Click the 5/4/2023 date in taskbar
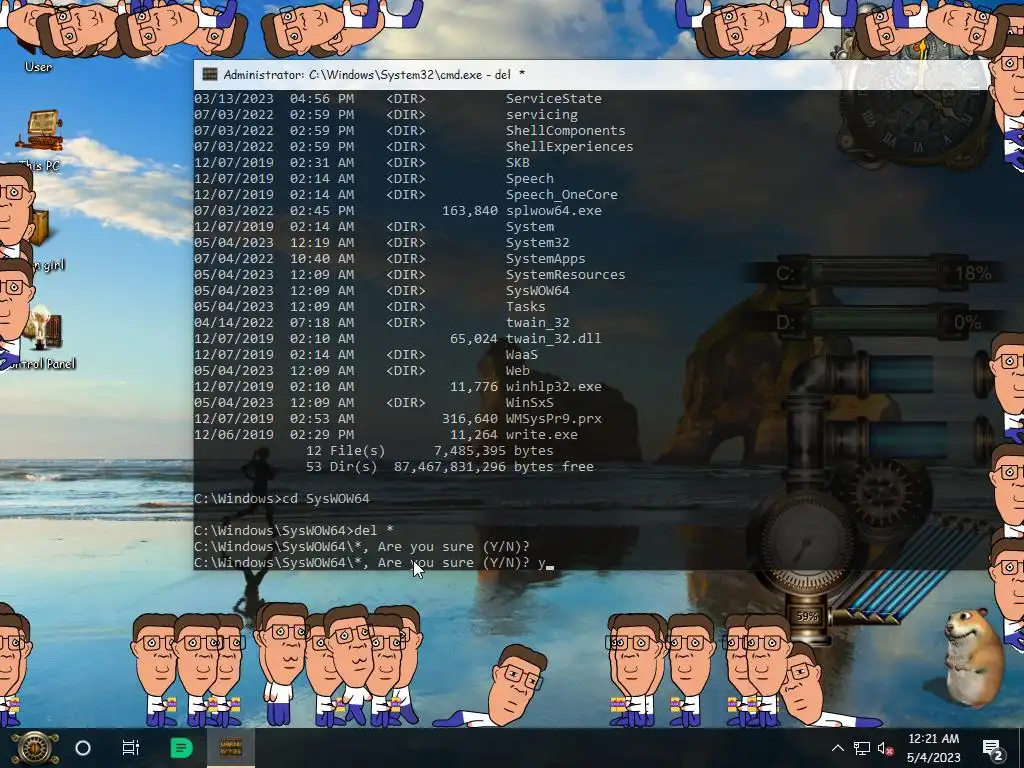Viewport: 1024px width, 768px height. click(x=933, y=758)
